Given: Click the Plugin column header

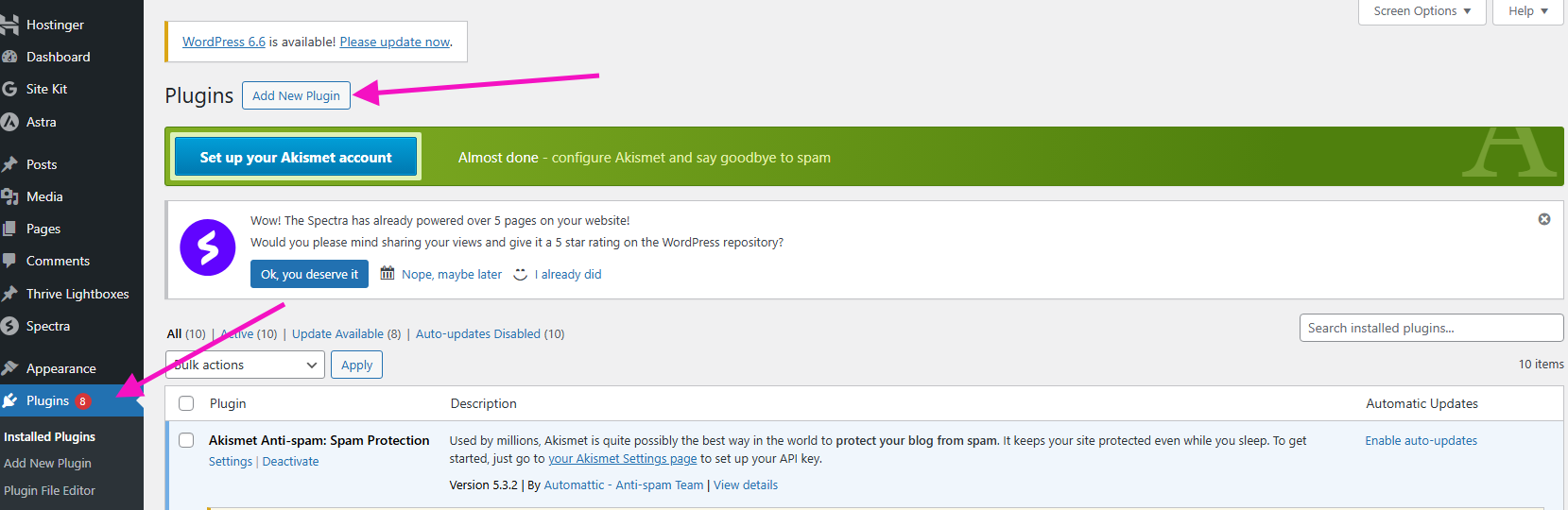Looking at the screenshot, I should click(228, 403).
